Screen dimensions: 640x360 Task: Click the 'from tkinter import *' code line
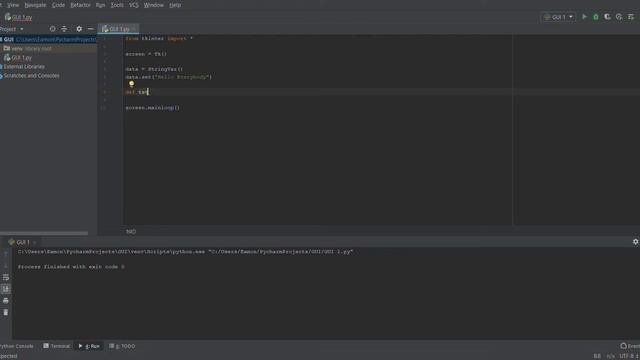point(159,38)
